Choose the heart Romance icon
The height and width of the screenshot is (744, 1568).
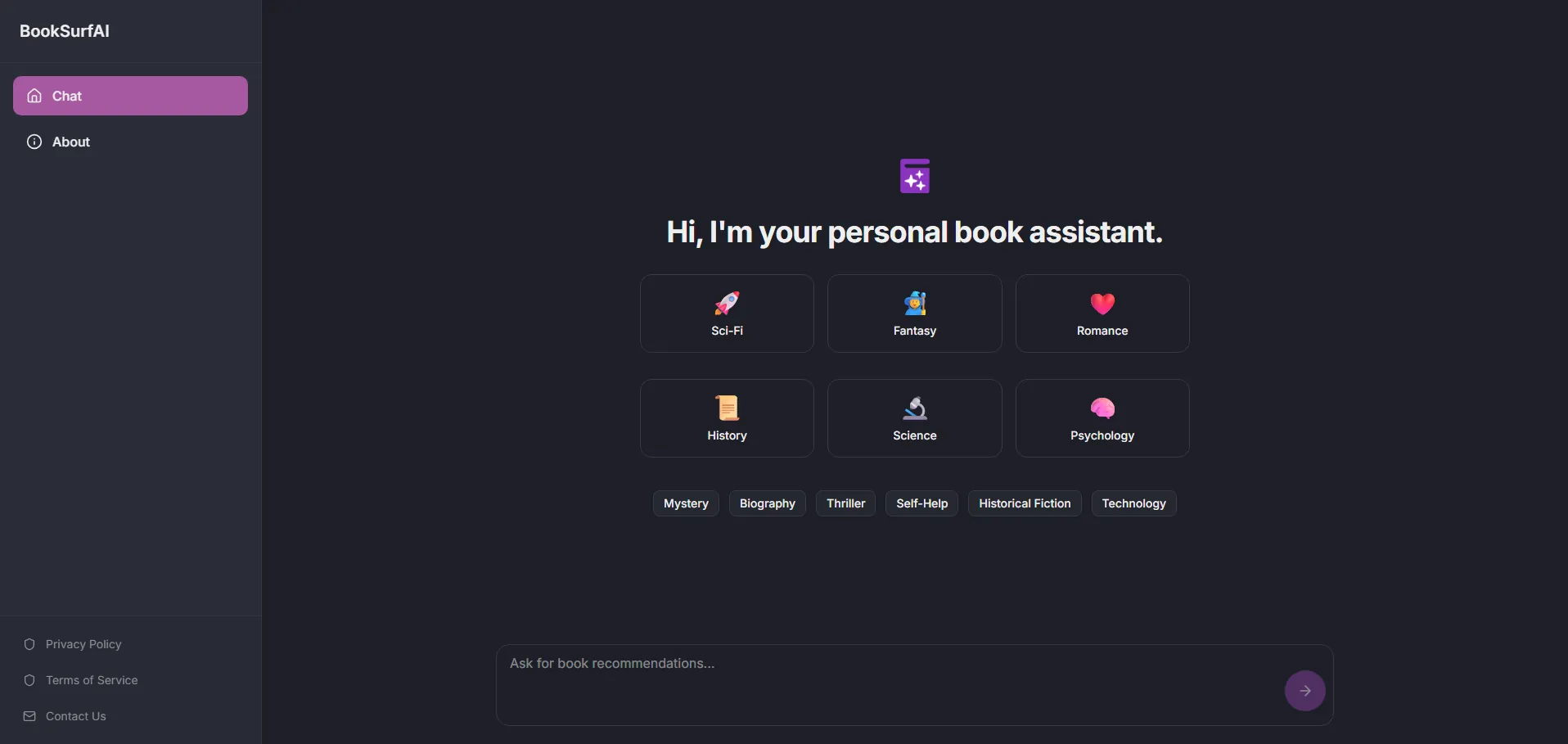click(x=1102, y=304)
